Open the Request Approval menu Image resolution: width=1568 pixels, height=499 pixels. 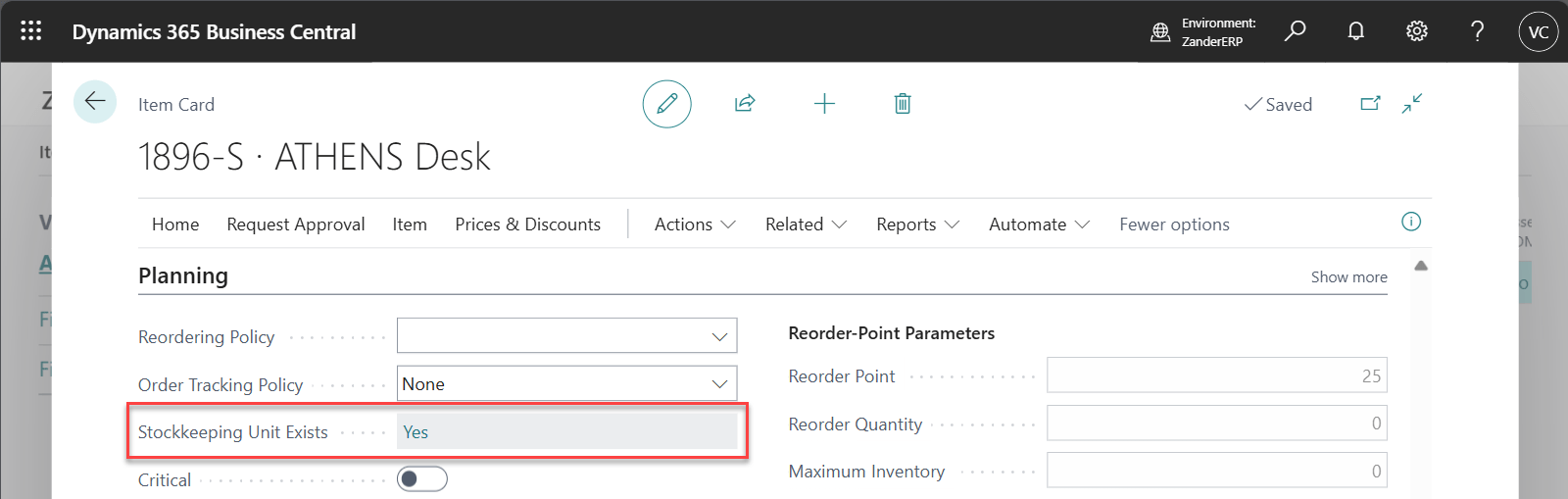[x=296, y=225]
